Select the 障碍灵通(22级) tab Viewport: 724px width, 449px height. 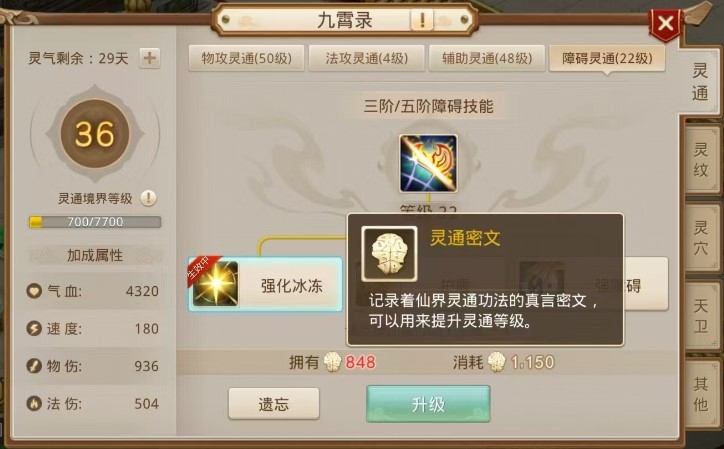(607, 58)
